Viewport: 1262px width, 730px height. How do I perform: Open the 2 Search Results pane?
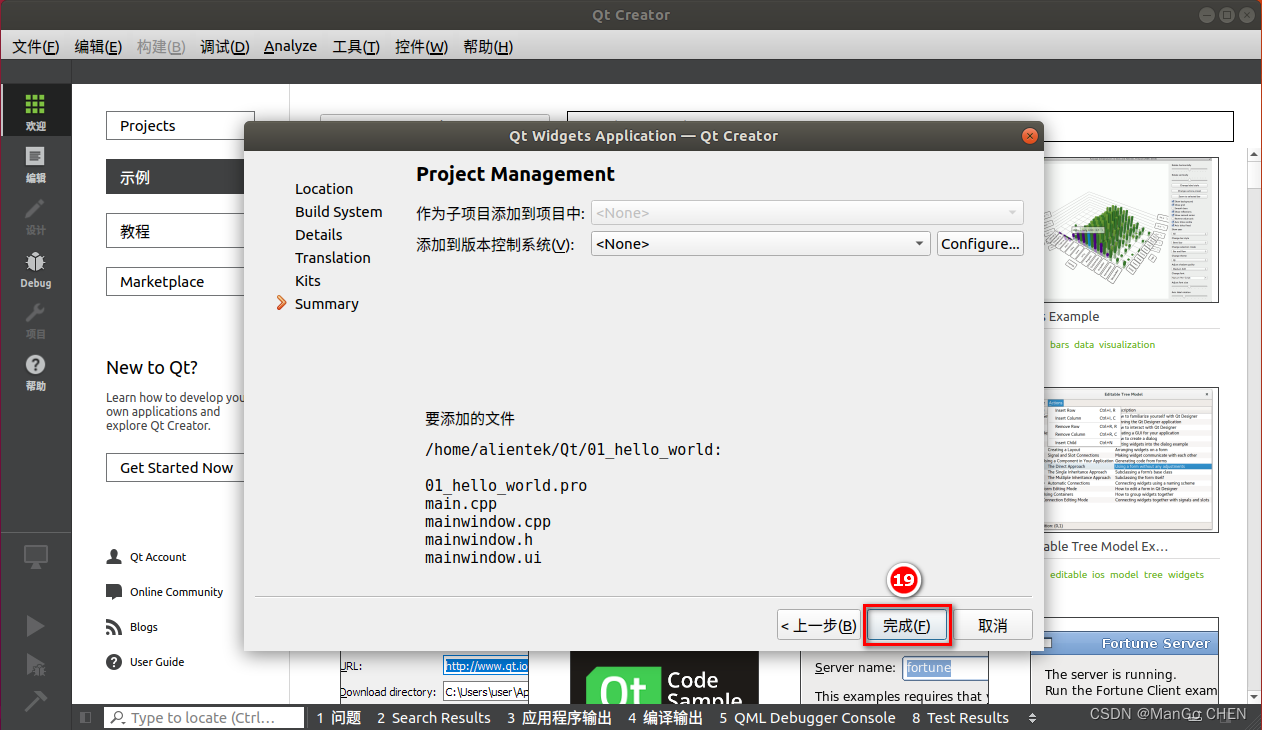[433, 717]
